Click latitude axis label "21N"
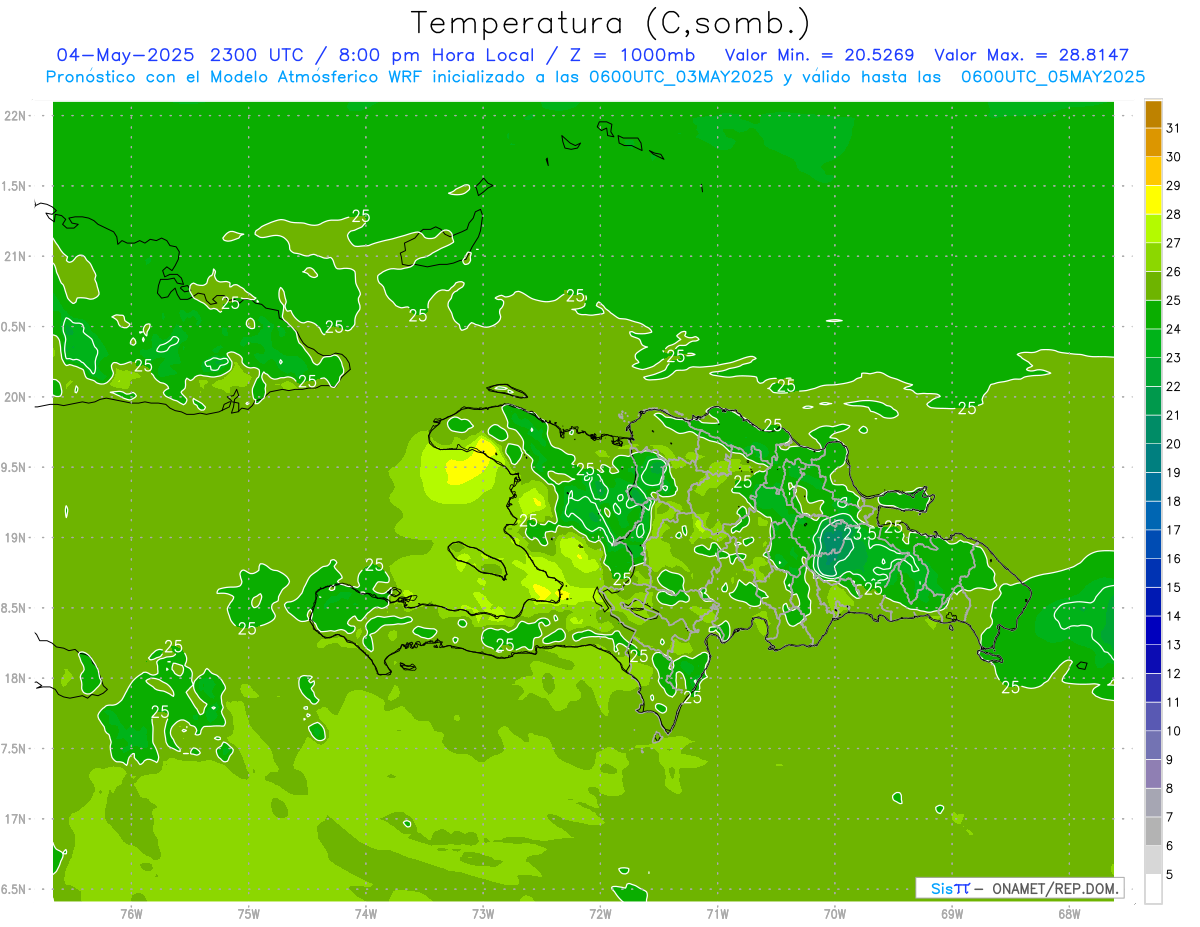 tap(14, 256)
